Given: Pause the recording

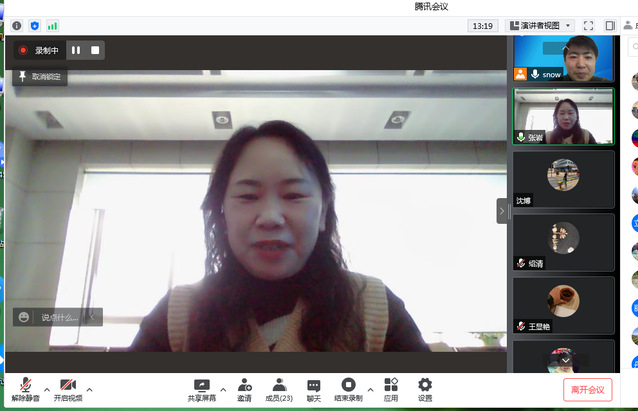Looking at the screenshot, I should (76, 50).
